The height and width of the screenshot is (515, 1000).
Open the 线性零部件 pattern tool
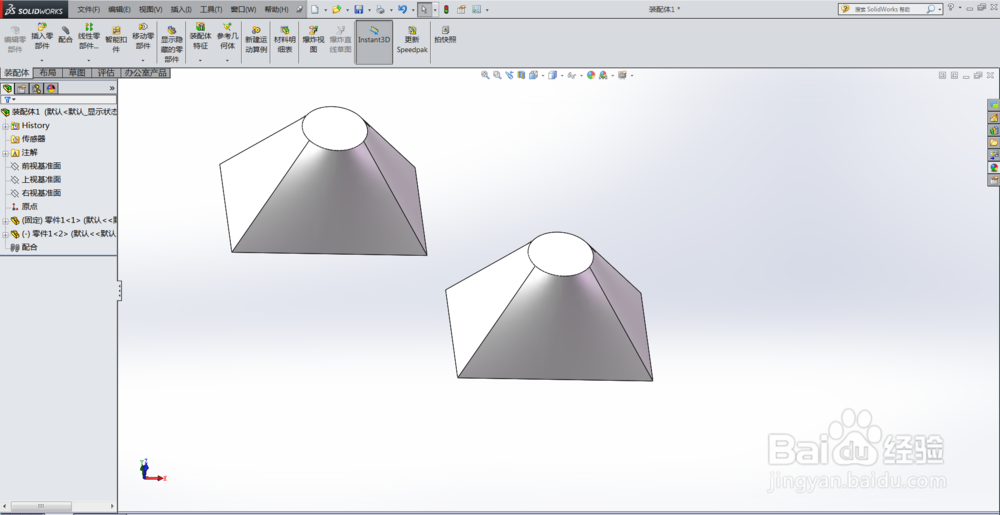click(89, 37)
